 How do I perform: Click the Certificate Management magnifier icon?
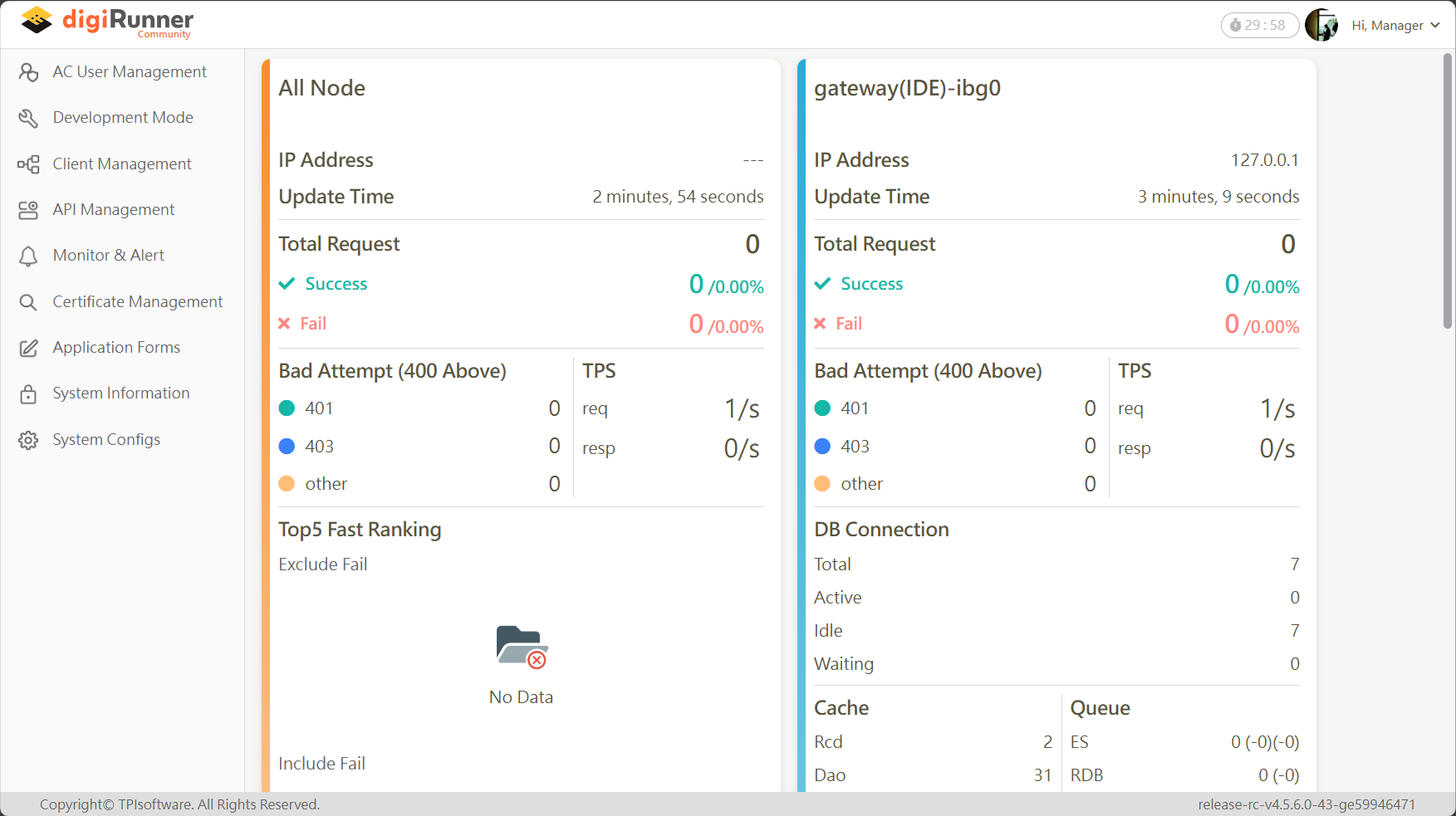(28, 302)
